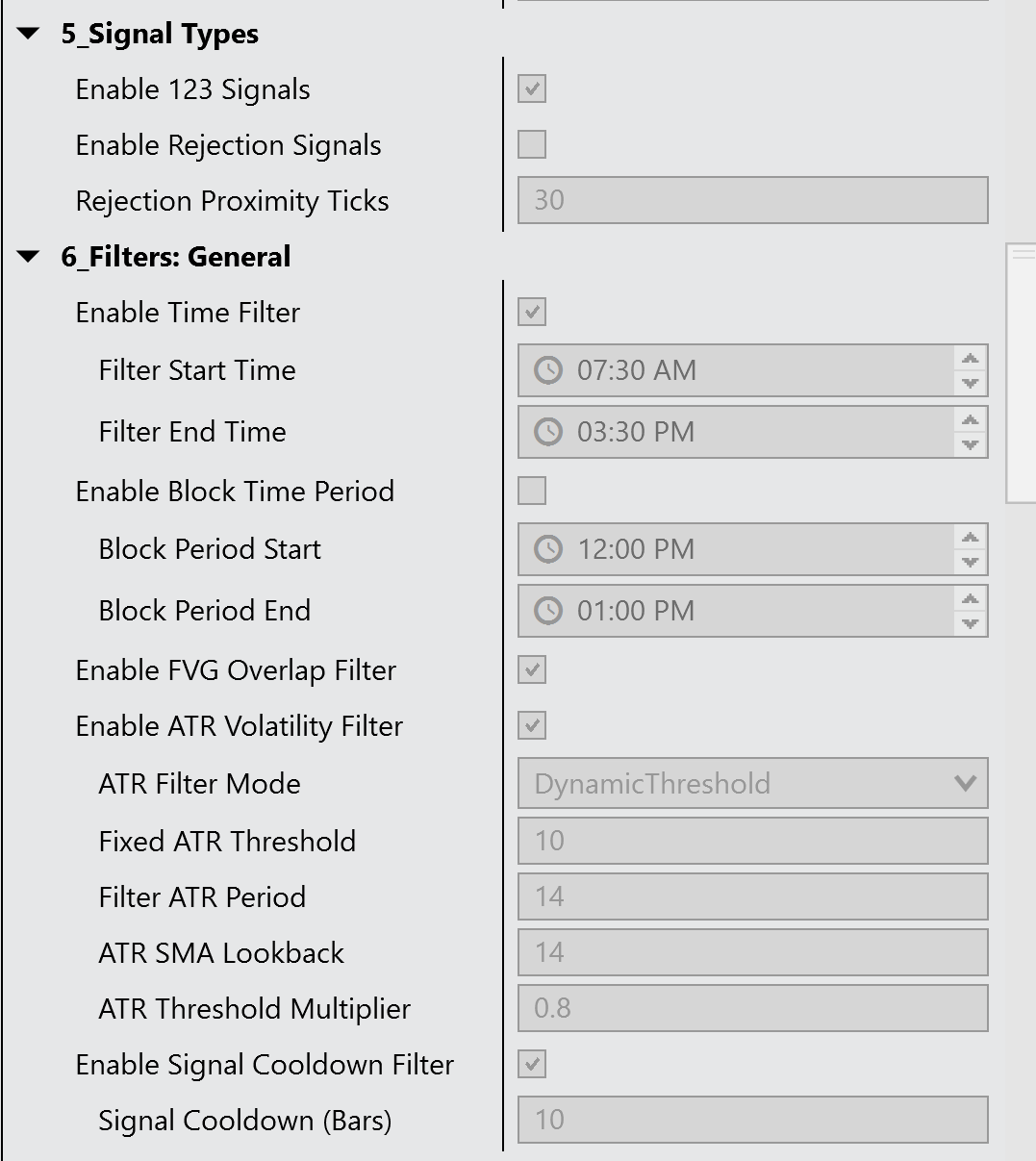The width and height of the screenshot is (1036, 1161).
Task: Enable Rejection Signals checkbox
Action: (x=532, y=145)
